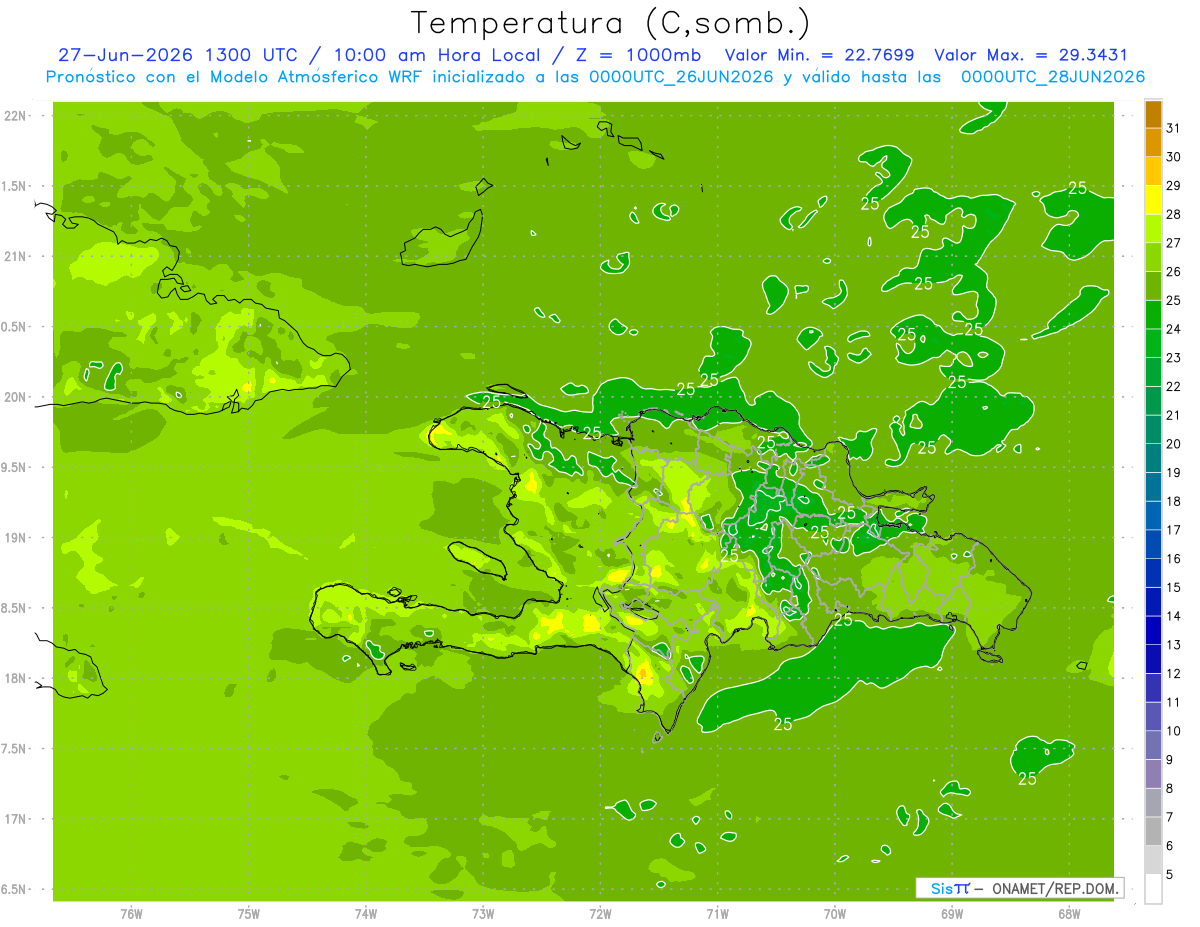
Task: Click the '12' label on the color legend
Action: tap(1174, 674)
